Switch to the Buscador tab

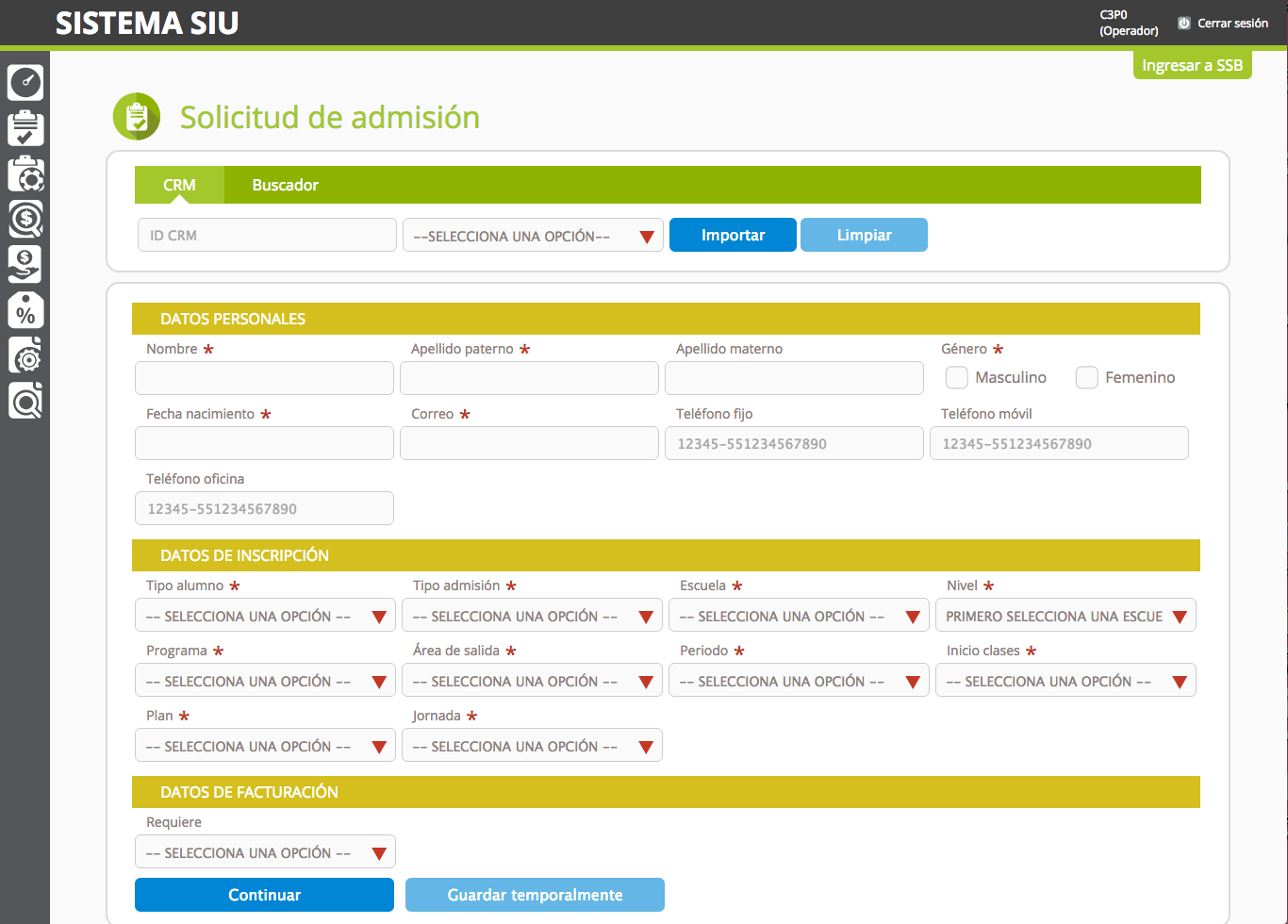pos(285,185)
